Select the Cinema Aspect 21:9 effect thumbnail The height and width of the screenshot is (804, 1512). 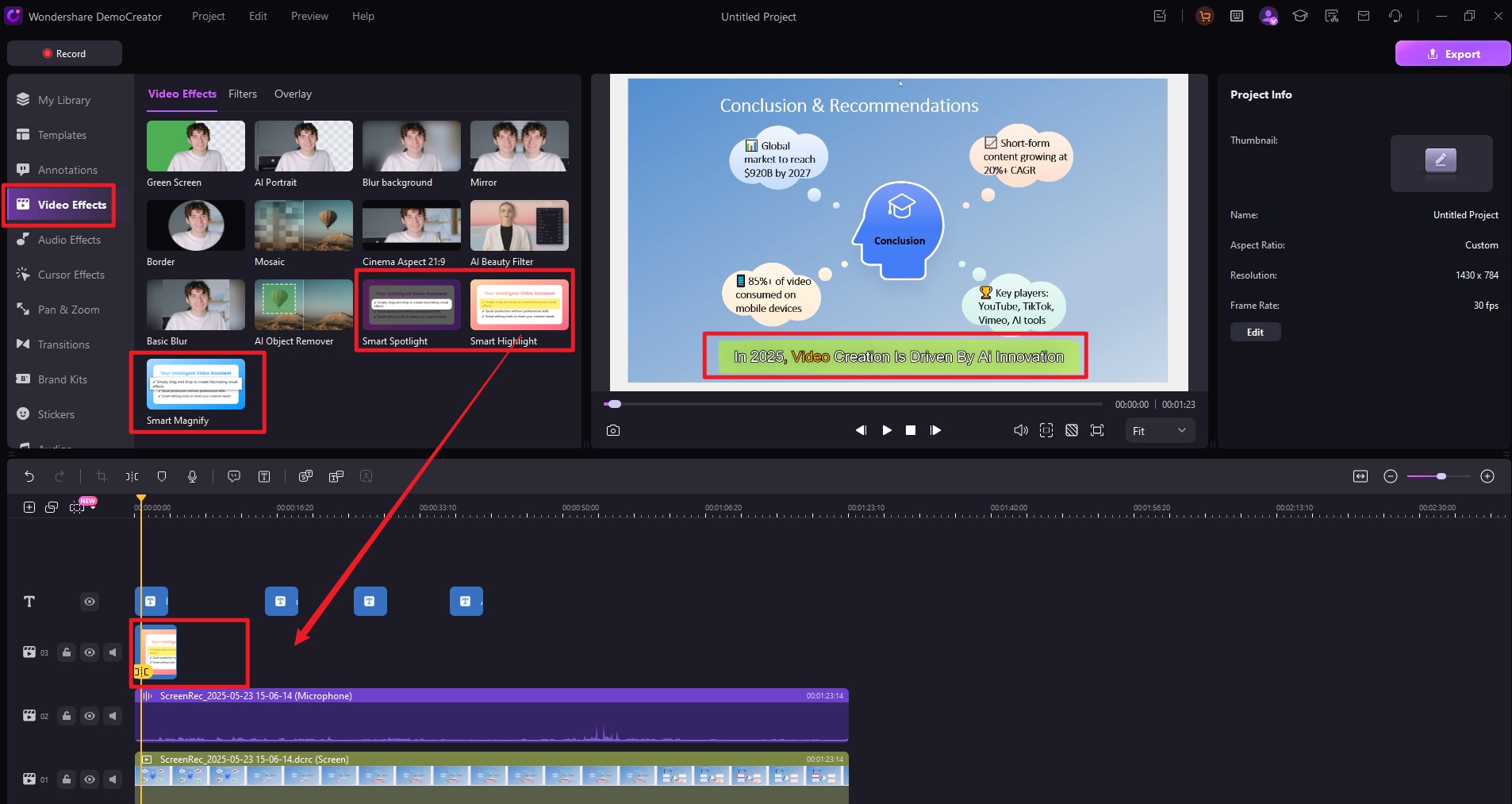click(x=412, y=225)
